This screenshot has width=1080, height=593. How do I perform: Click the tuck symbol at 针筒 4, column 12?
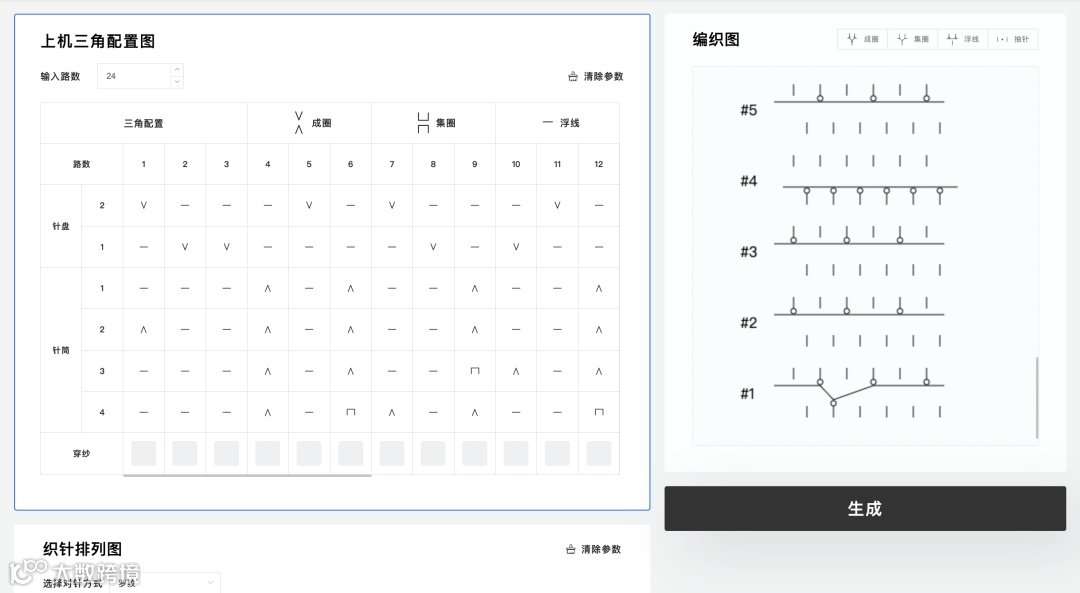(599, 412)
